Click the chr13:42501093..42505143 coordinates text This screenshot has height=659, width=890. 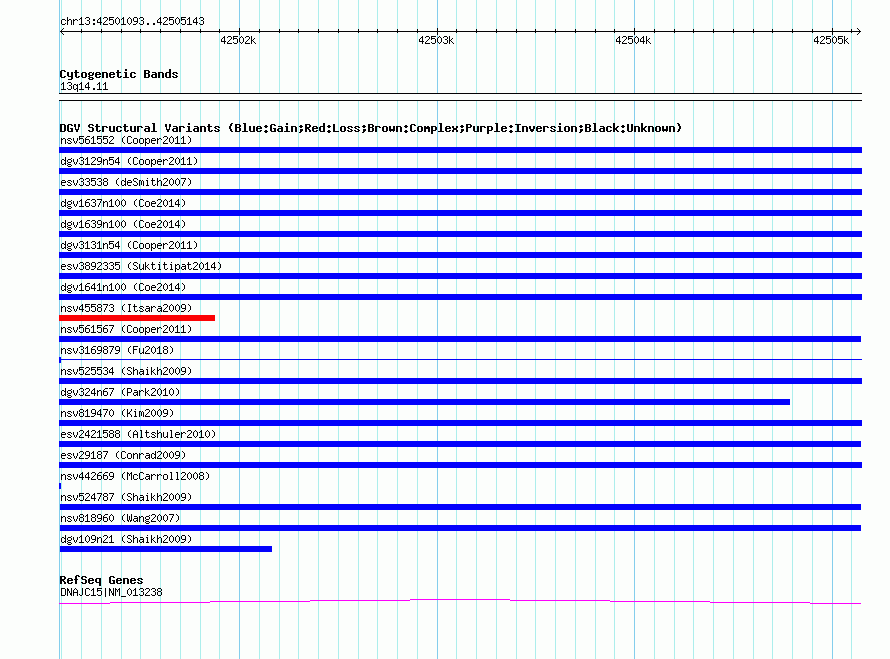[132, 21]
